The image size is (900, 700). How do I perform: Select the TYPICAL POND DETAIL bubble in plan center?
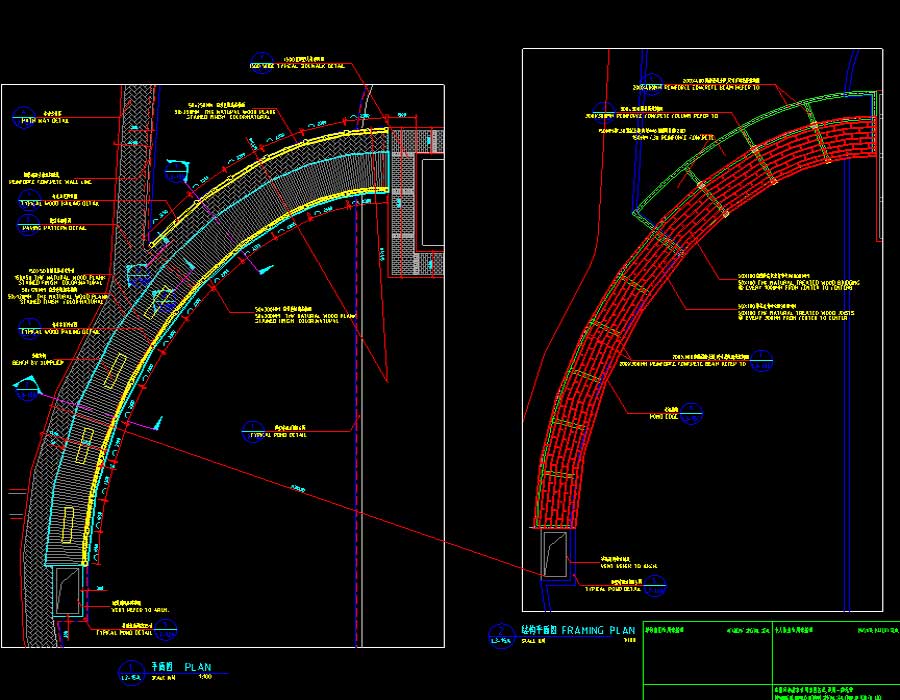pos(255,431)
